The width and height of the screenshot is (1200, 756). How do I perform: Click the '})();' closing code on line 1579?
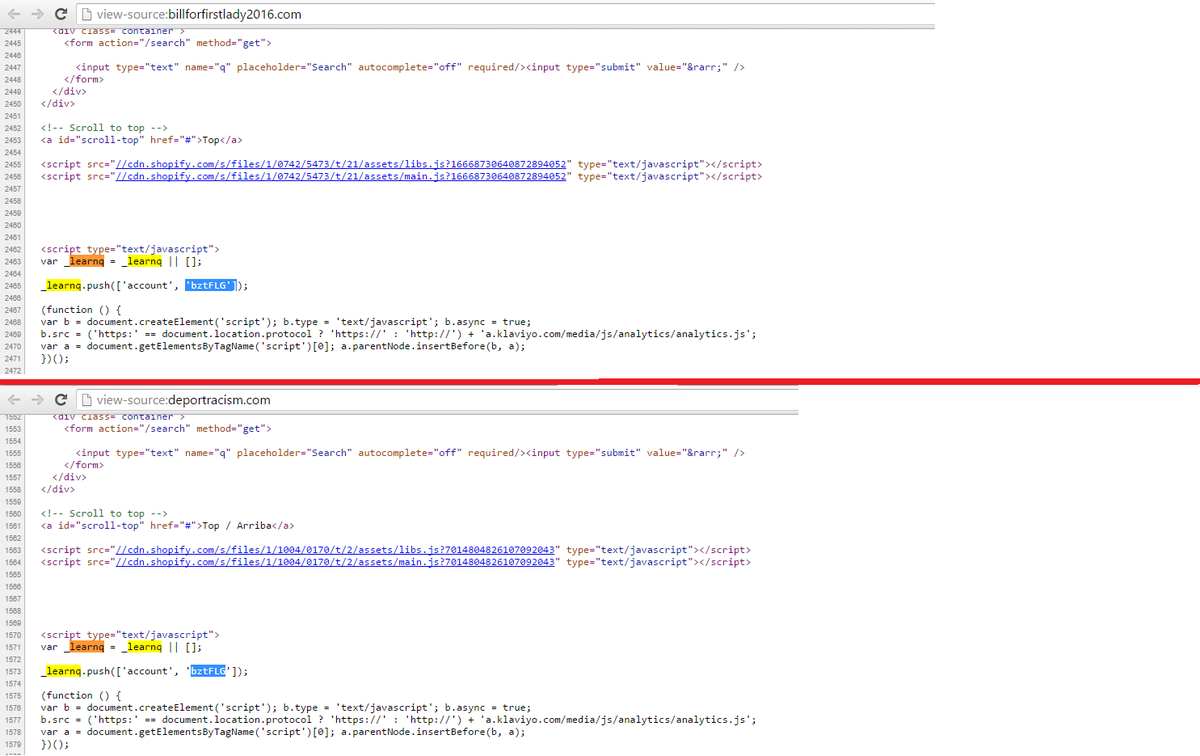tap(55, 744)
